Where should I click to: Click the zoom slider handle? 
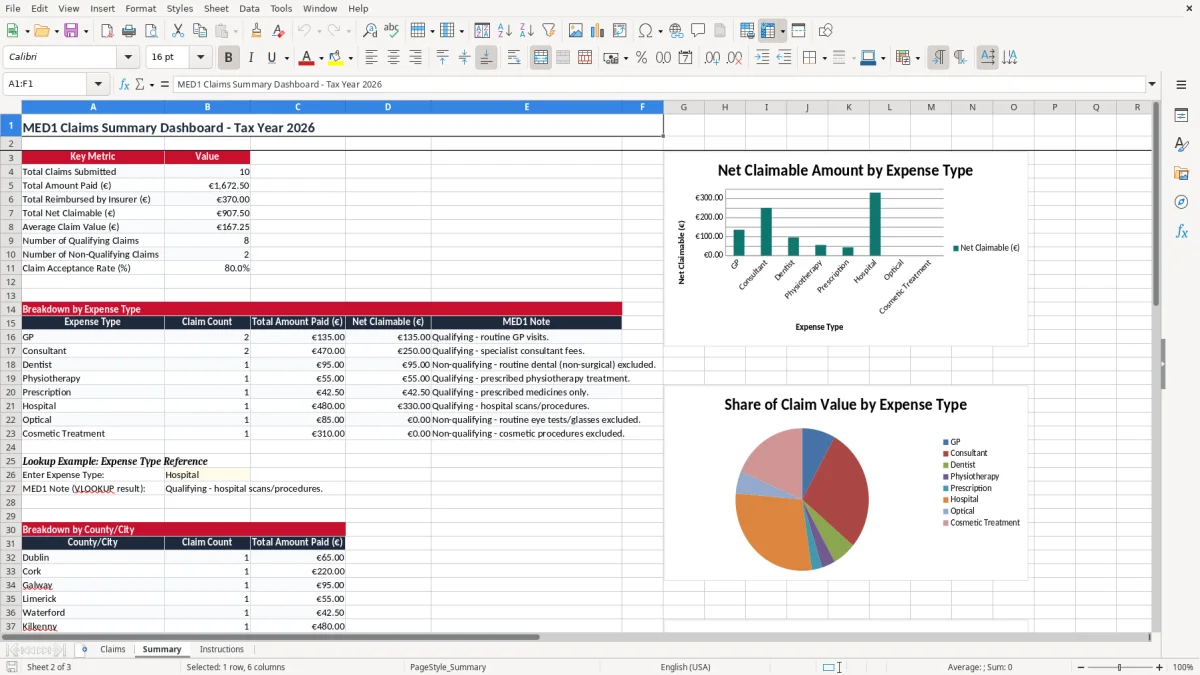pos(1120,667)
